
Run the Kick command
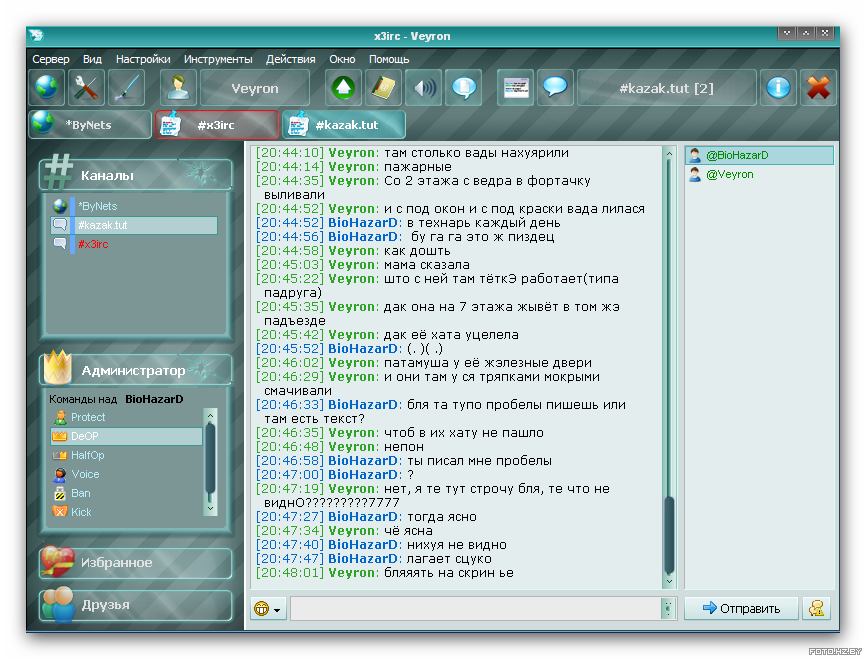click(126, 512)
